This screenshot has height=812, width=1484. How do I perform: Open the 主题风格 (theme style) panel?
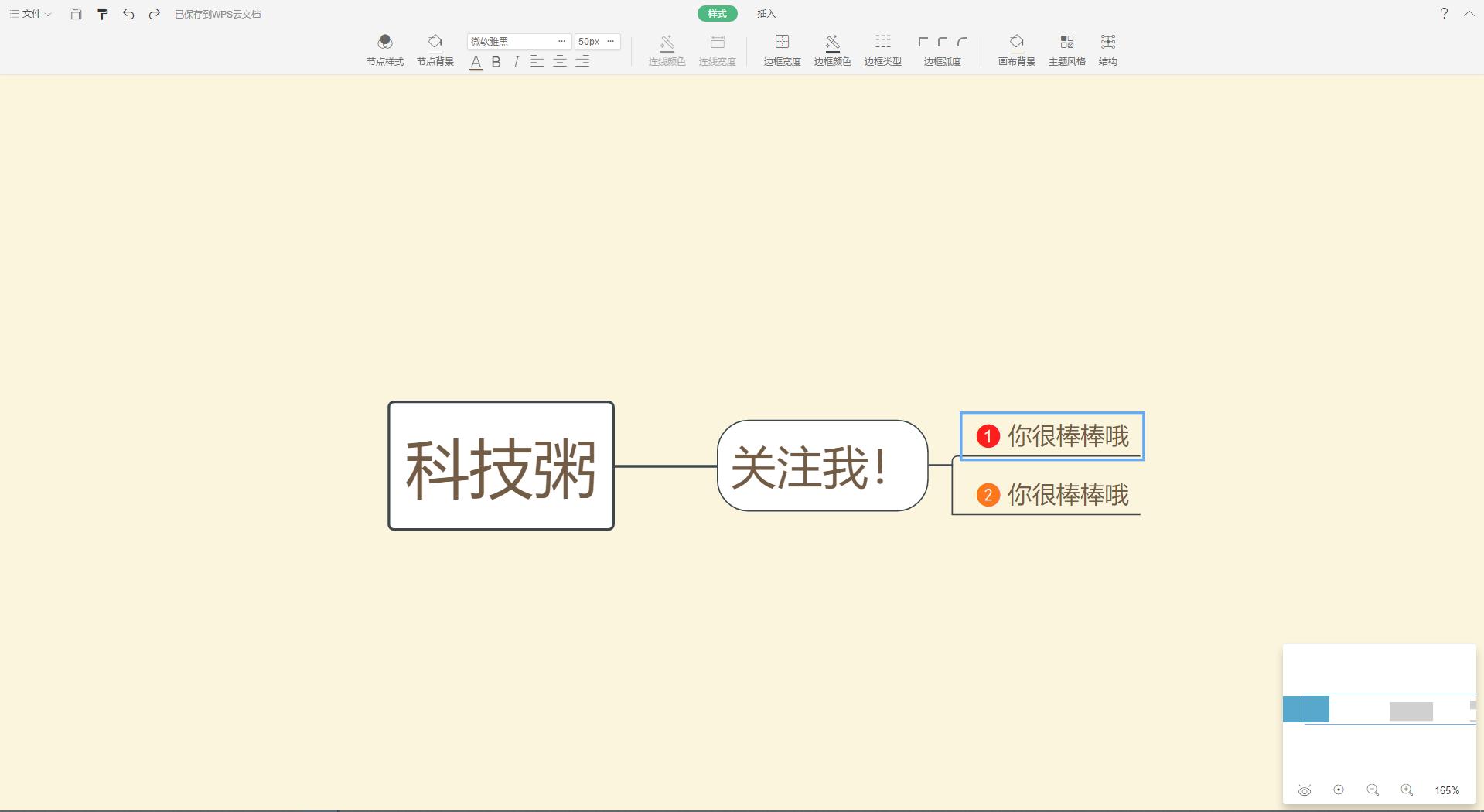click(1067, 48)
